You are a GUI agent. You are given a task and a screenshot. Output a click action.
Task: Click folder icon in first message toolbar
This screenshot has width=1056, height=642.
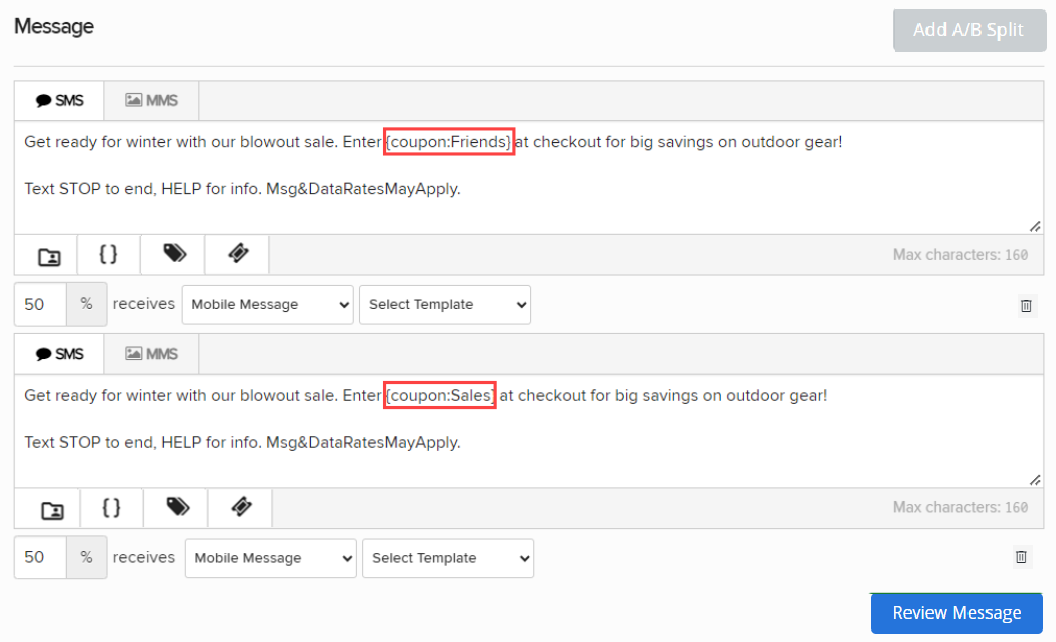[x=48, y=256]
